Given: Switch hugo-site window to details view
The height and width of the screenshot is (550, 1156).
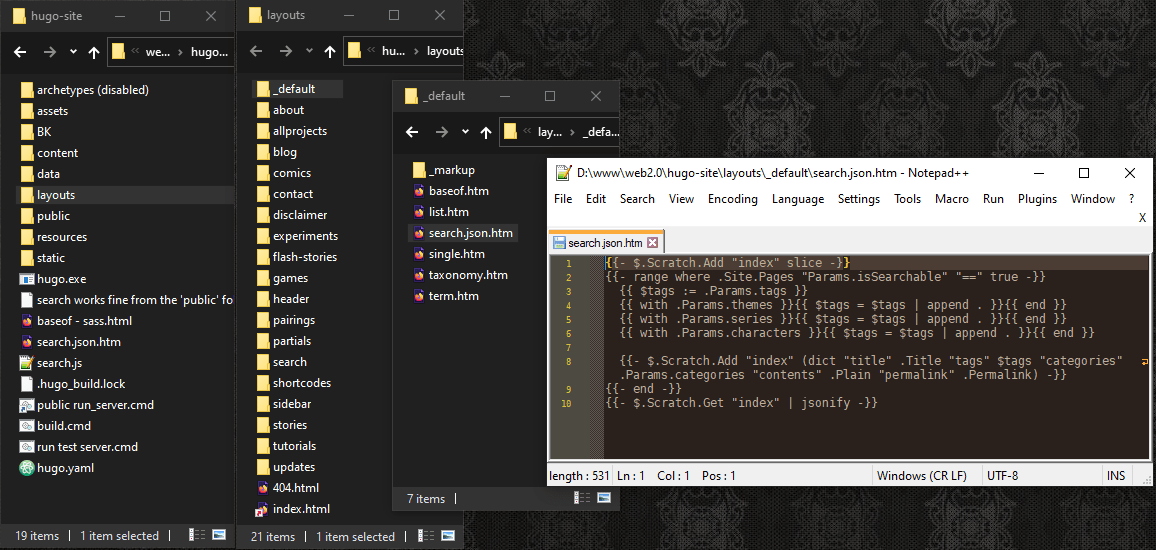Looking at the screenshot, I should [195, 536].
